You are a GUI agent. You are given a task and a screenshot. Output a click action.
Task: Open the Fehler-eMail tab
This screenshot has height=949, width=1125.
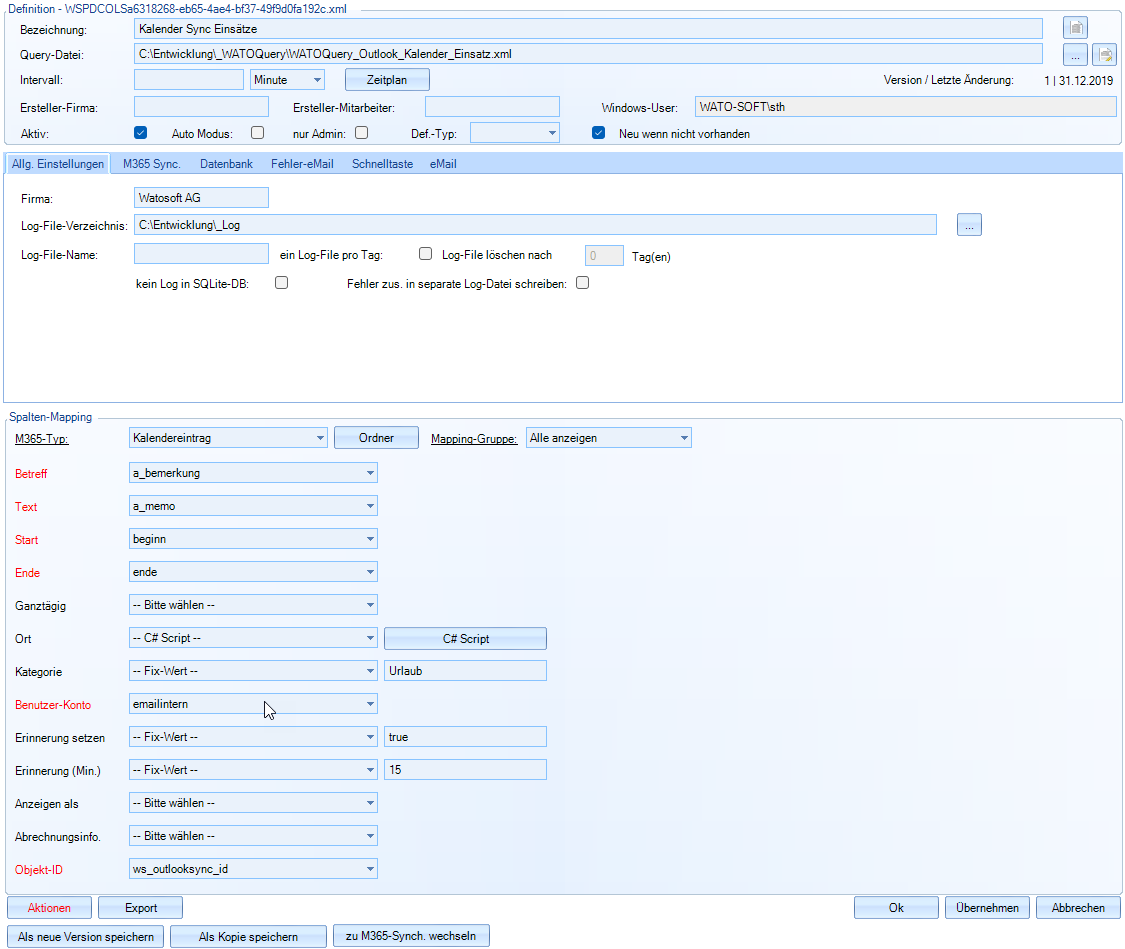[302, 163]
